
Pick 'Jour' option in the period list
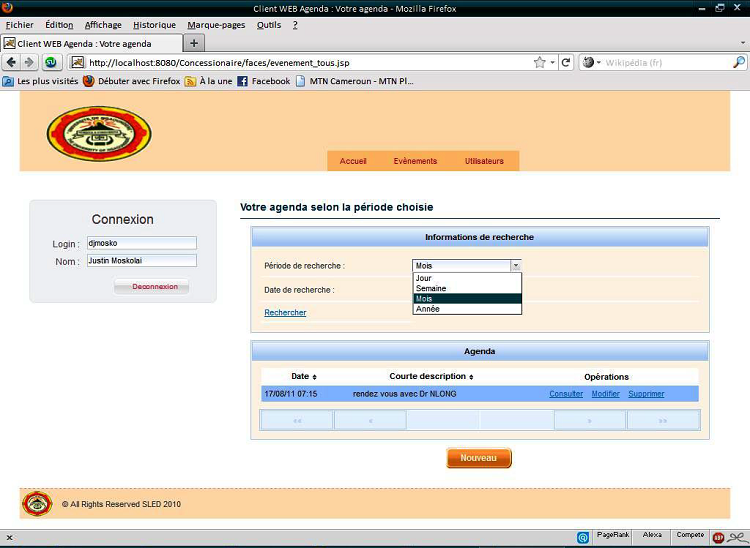[x=424, y=278]
